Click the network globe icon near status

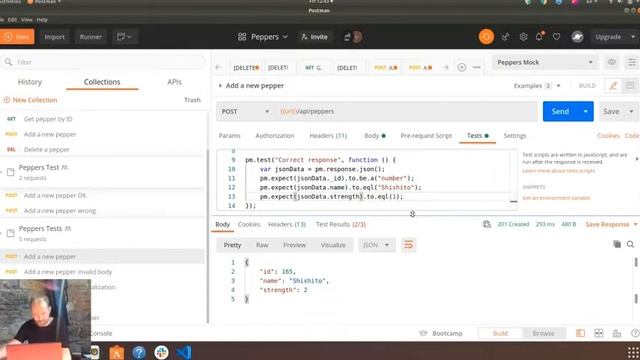click(x=487, y=224)
